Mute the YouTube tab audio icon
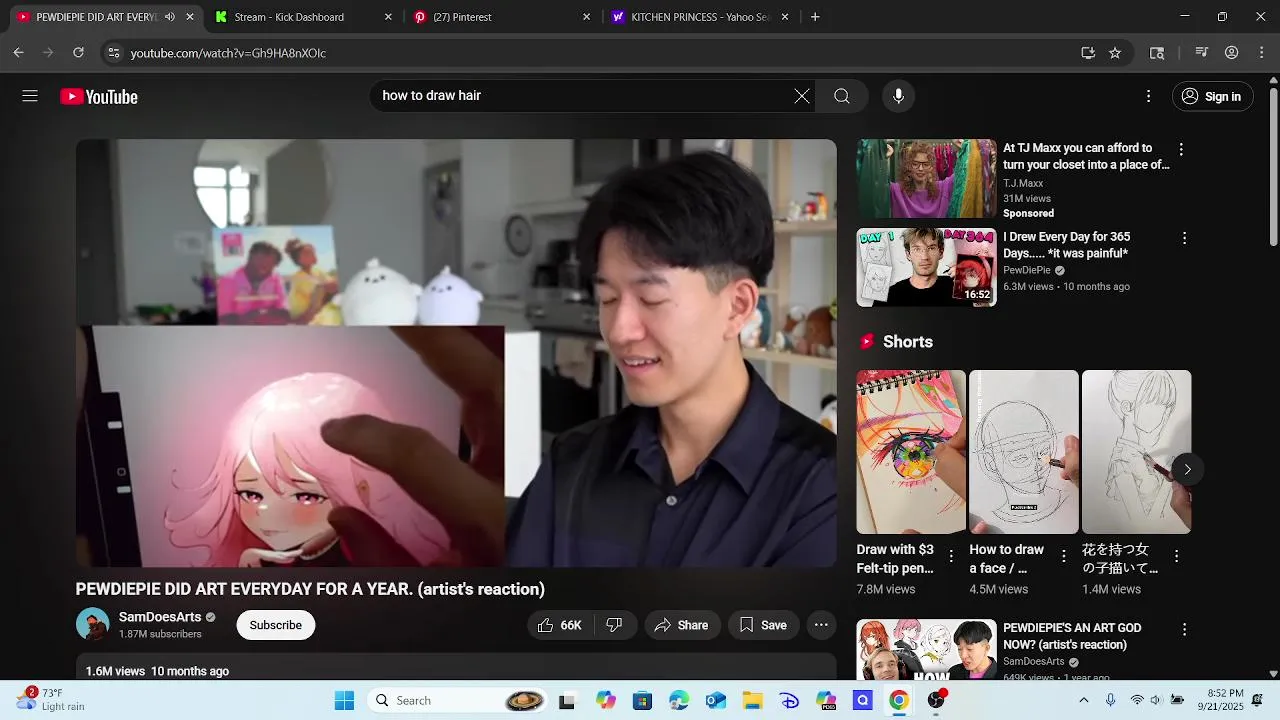The image size is (1280, 720). (x=169, y=17)
